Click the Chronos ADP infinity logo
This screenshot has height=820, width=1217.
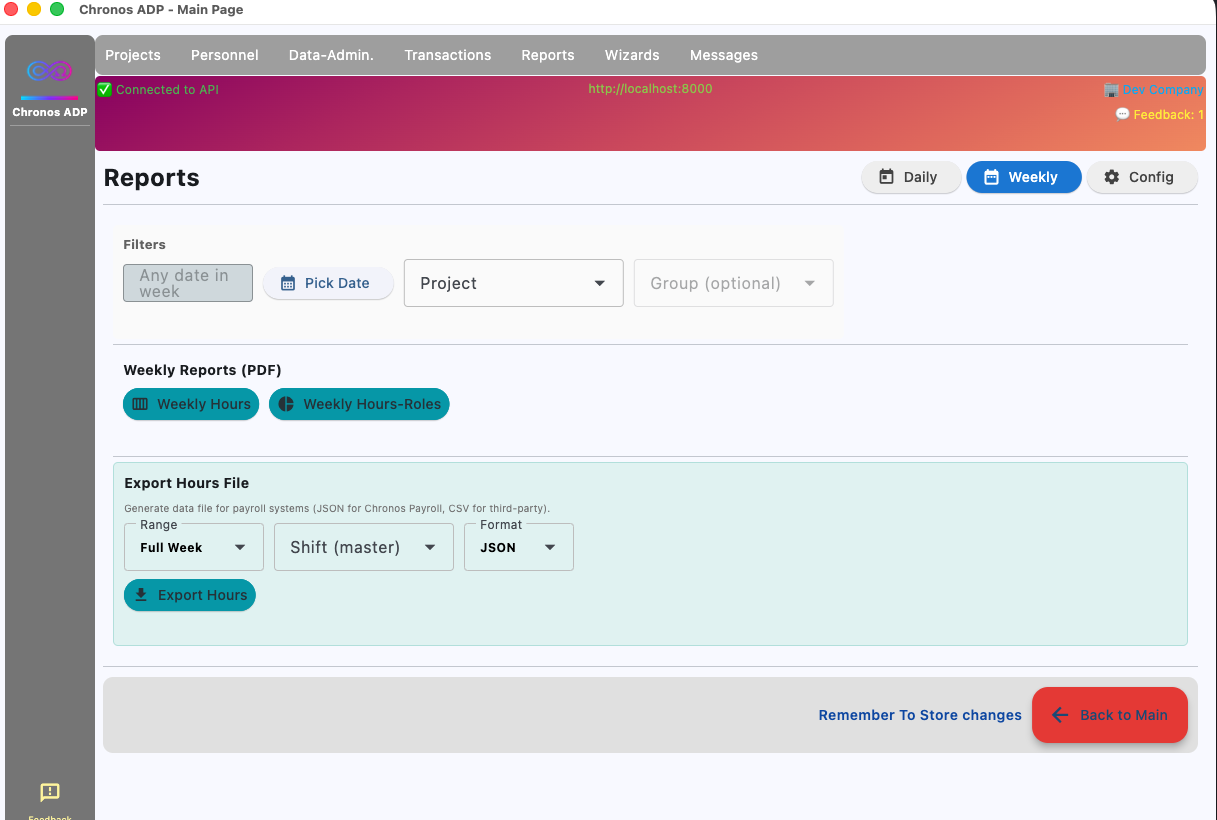(x=50, y=72)
